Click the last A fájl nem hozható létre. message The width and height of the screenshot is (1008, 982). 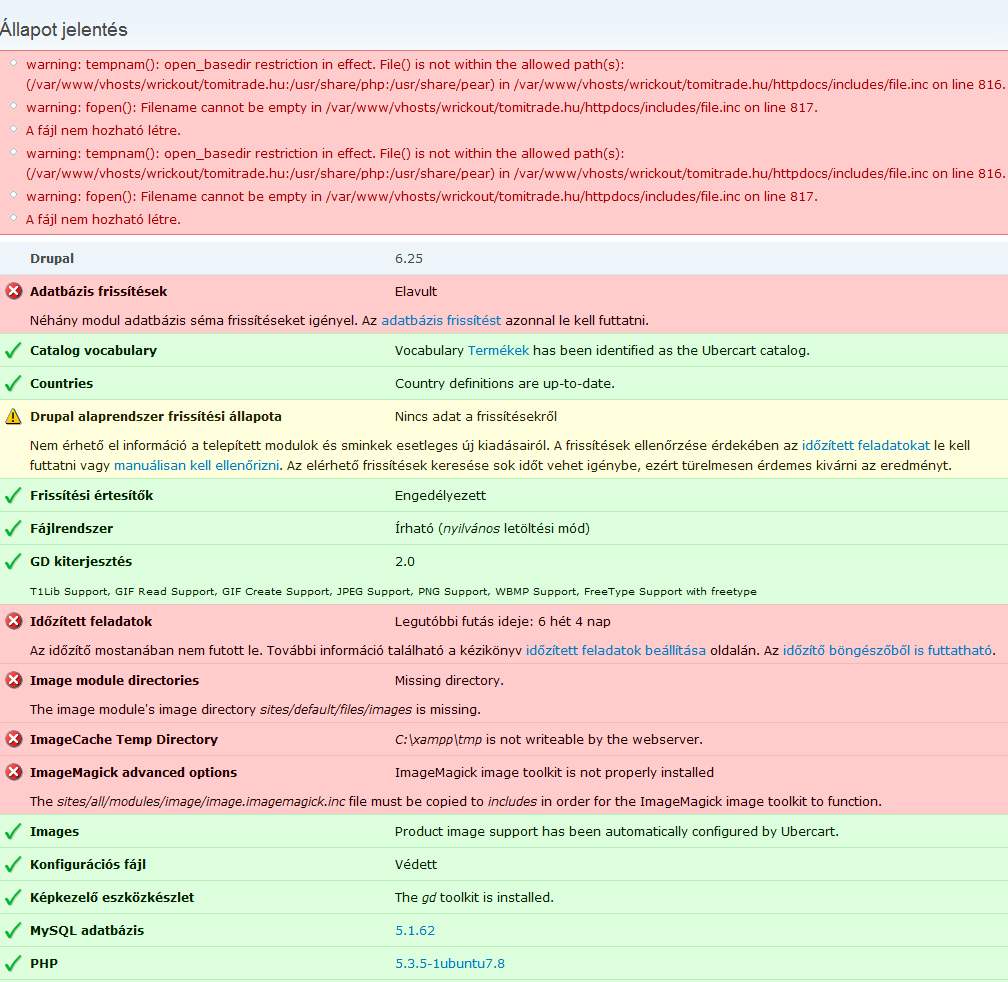click(103, 219)
